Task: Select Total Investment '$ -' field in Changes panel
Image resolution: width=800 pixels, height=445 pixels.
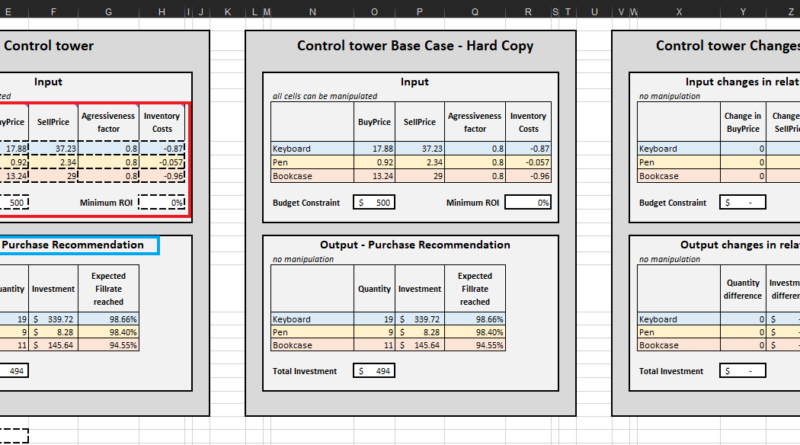Action: (x=743, y=371)
